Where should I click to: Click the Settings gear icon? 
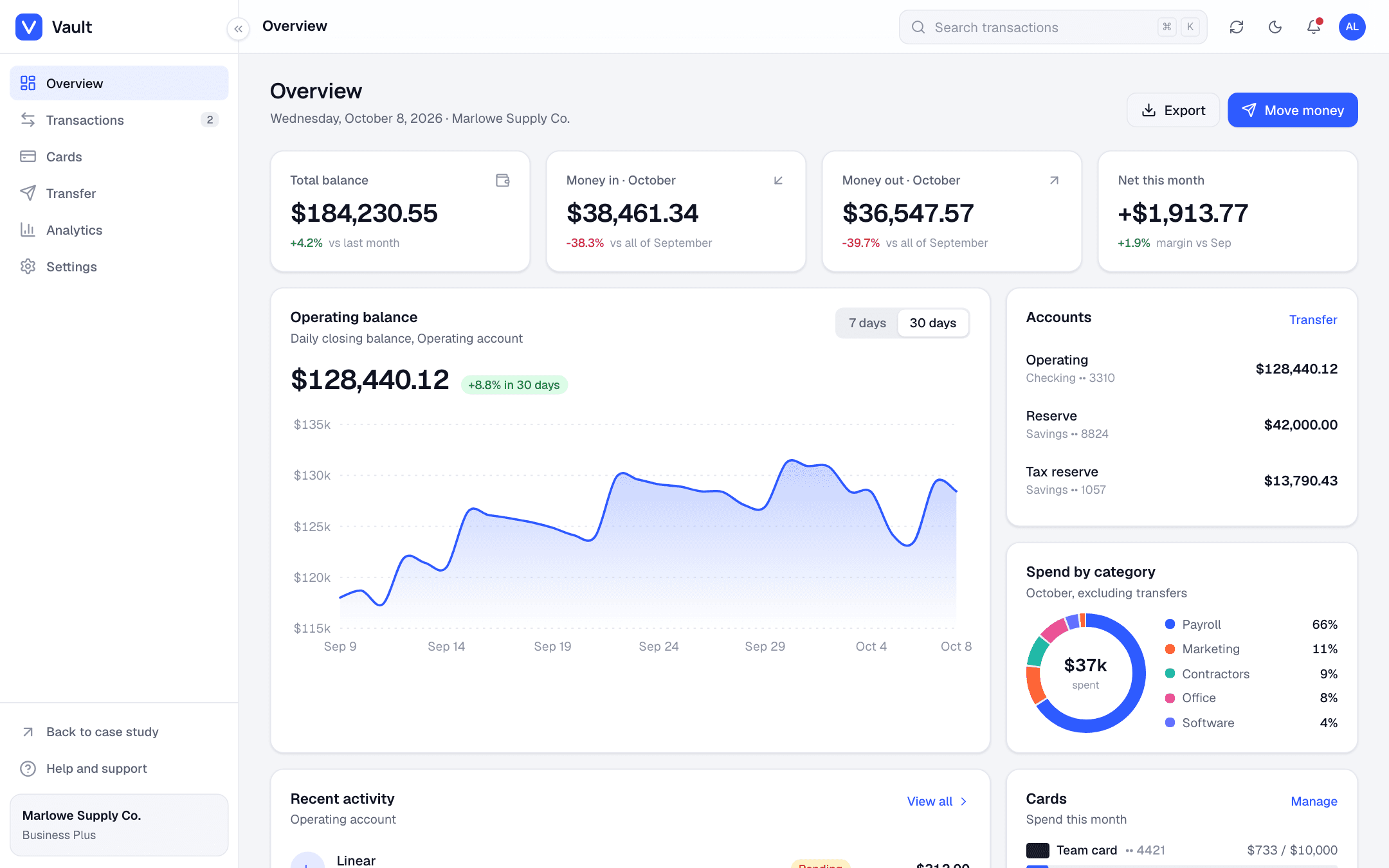pos(28,266)
